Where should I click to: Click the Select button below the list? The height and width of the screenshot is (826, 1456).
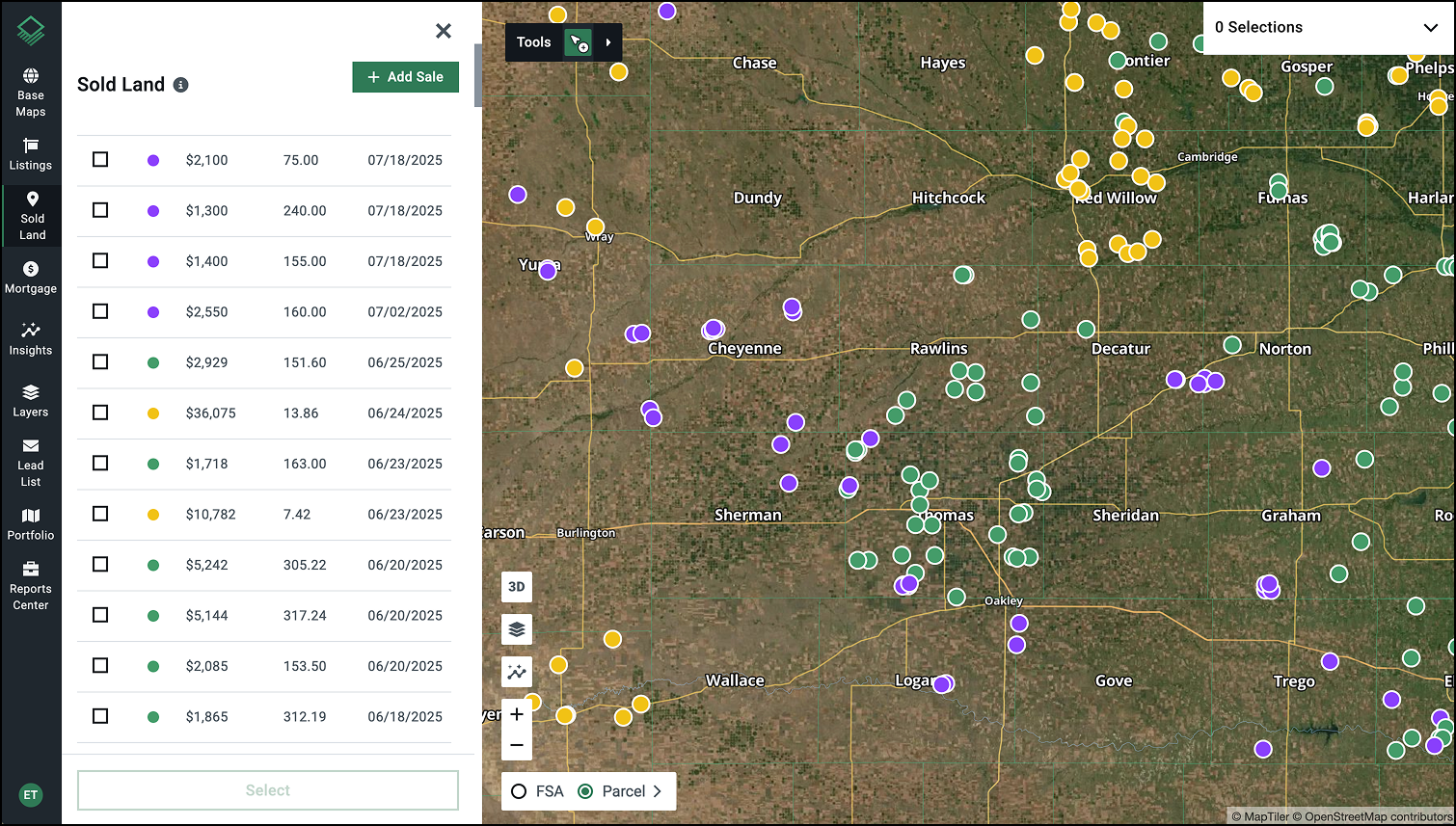coord(268,790)
